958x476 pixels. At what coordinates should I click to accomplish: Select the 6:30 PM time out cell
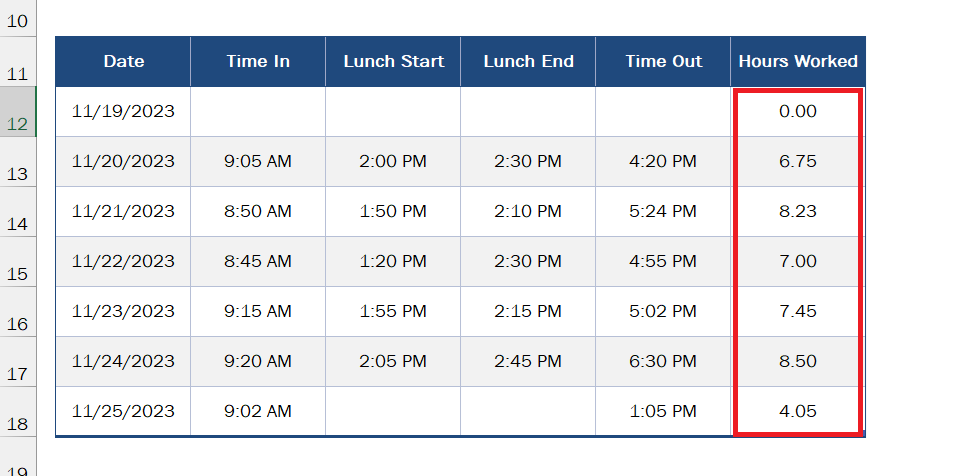pos(663,361)
